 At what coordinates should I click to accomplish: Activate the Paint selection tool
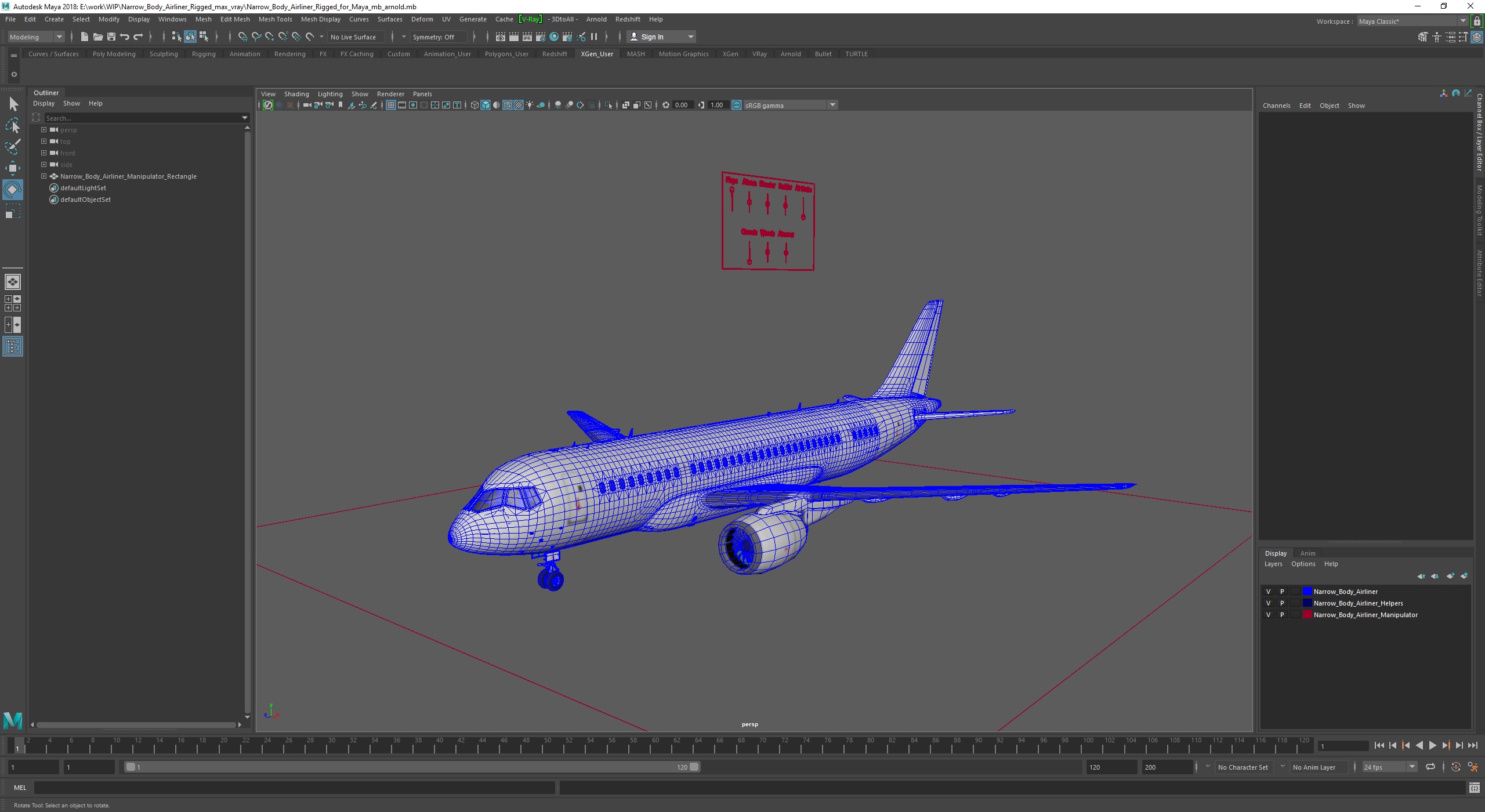click(13, 147)
